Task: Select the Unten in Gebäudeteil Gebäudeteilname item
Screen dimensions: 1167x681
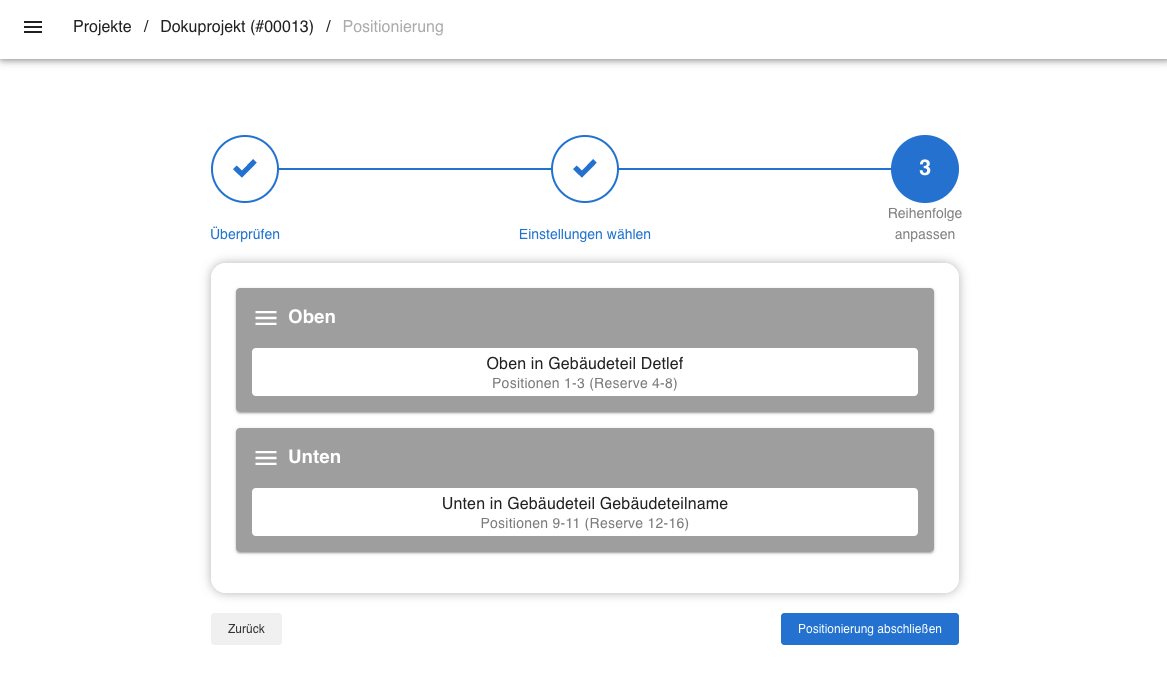Action: tap(585, 504)
